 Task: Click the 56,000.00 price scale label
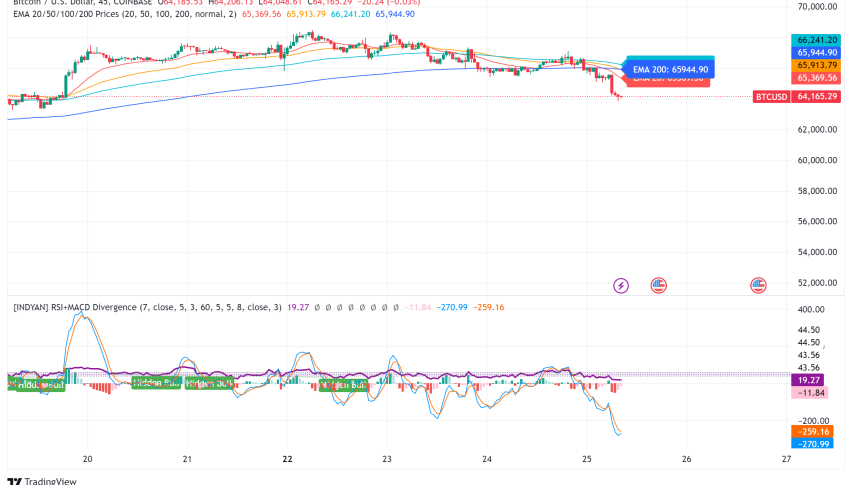(x=817, y=222)
